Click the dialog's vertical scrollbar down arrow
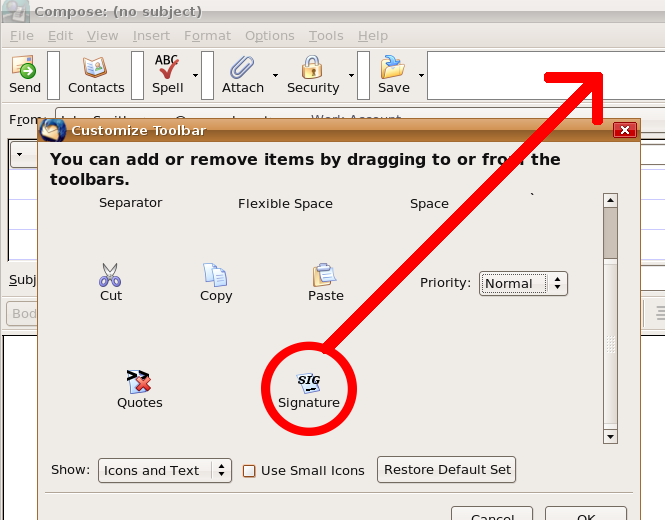The width and height of the screenshot is (665, 520). point(610,437)
